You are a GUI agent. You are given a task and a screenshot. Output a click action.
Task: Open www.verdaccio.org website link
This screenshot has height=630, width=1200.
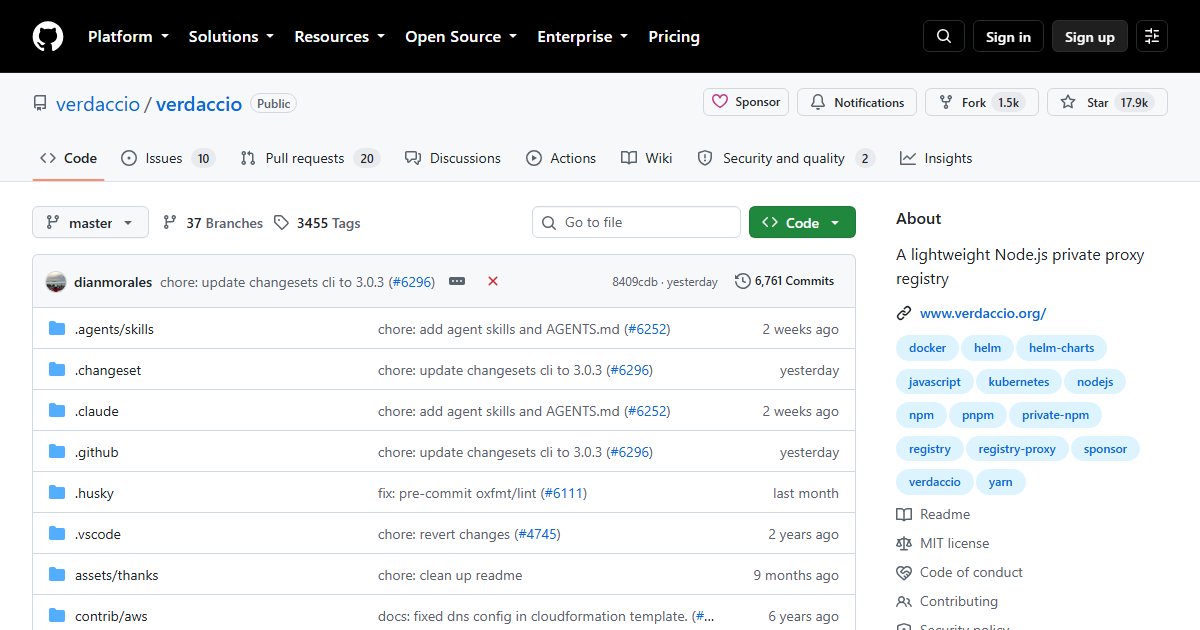(x=983, y=313)
